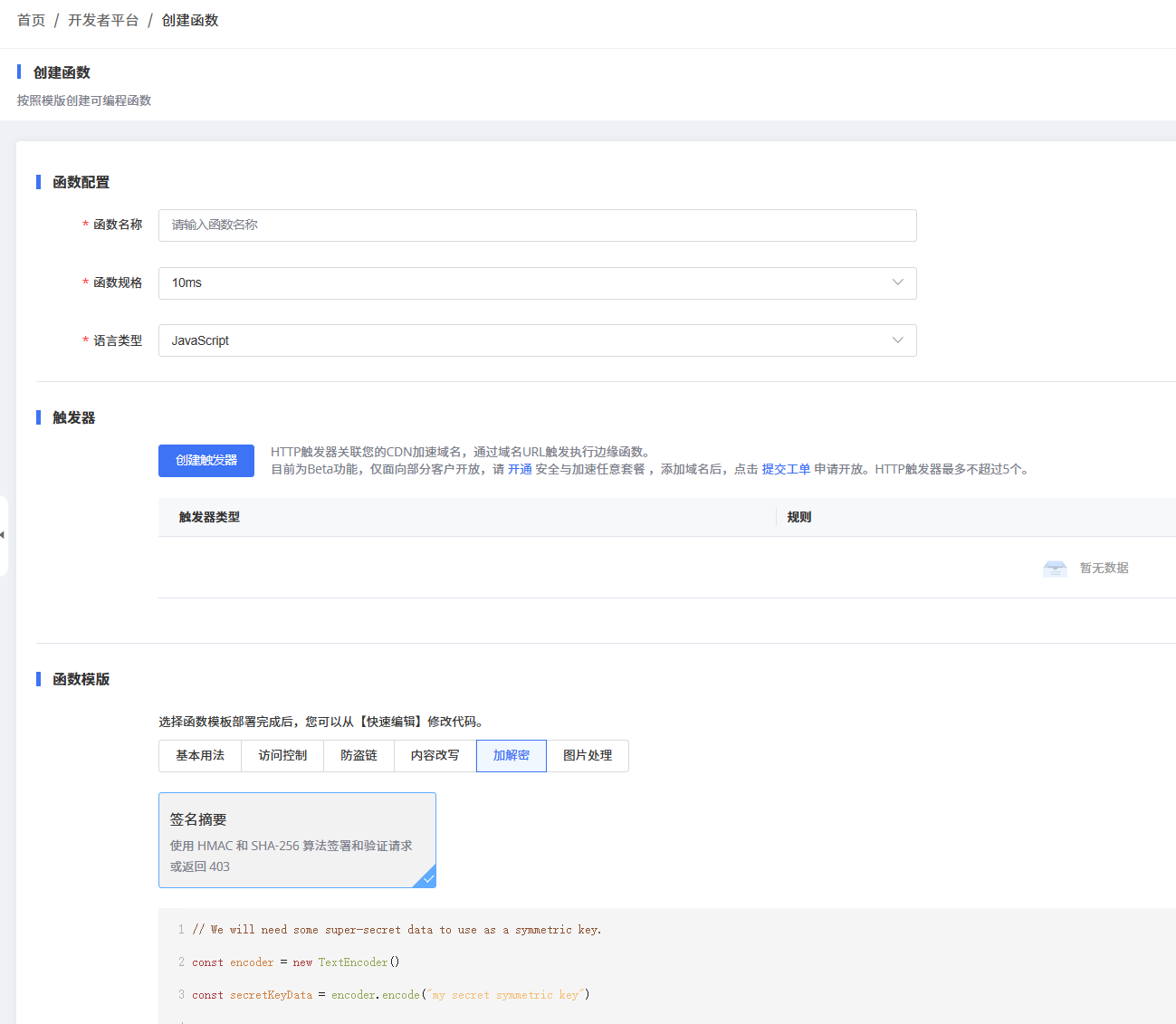The image size is (1176, 1024).
Task: Navigate to 开发者平台 breadcrumb
Action: coord(103,20)
